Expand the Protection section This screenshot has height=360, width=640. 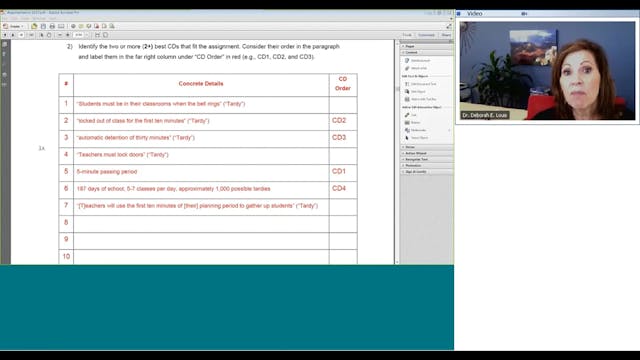coord(427,165)
